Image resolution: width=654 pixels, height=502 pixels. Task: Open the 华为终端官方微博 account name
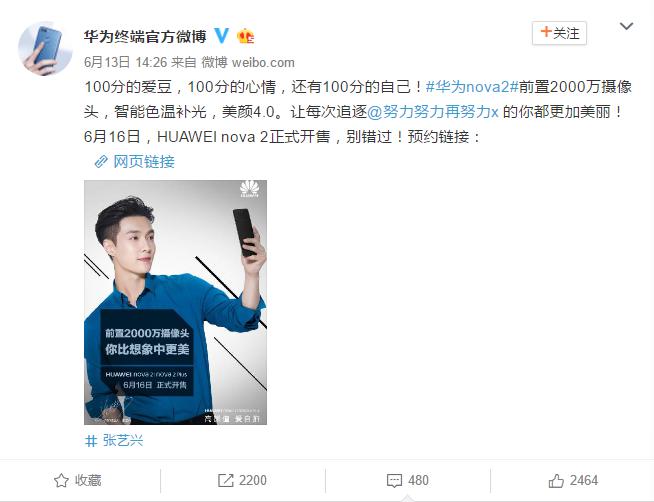[145, 36]
